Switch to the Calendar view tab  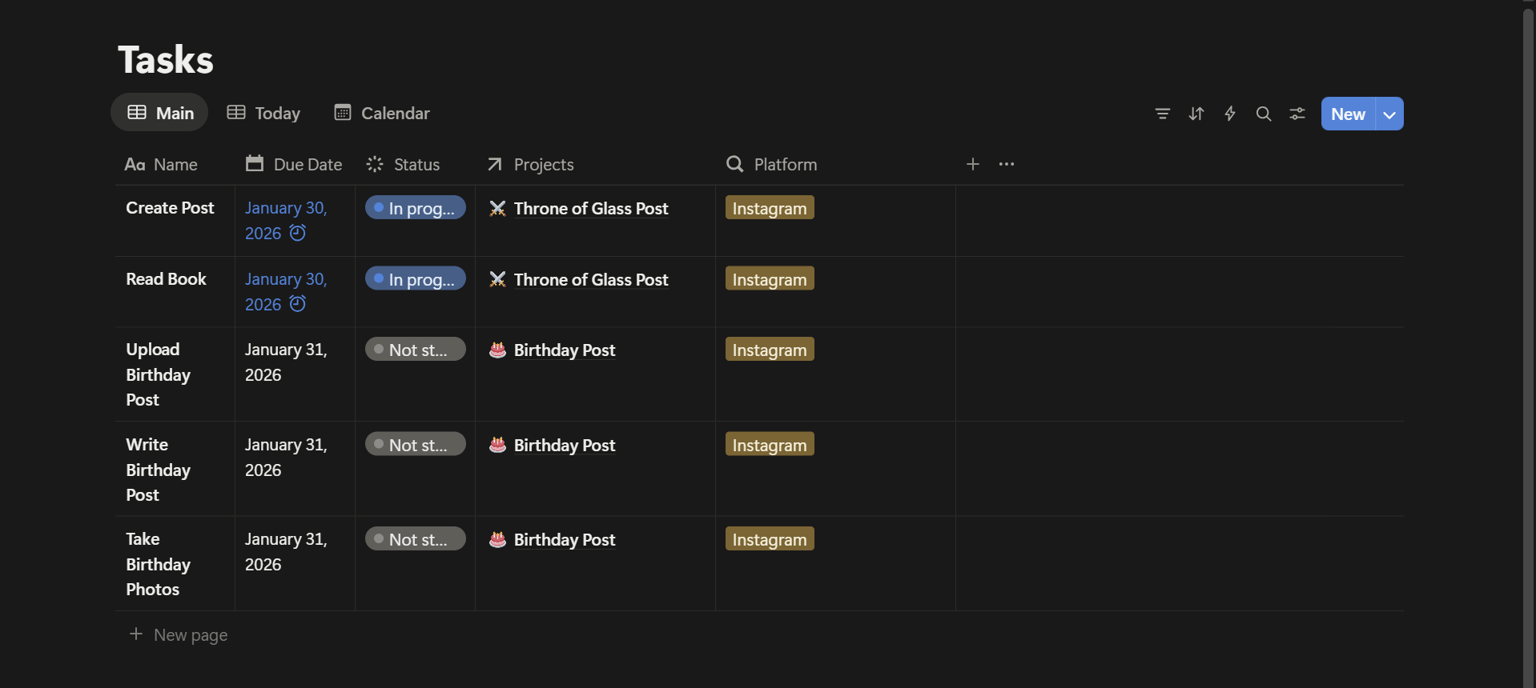[382, 113]
